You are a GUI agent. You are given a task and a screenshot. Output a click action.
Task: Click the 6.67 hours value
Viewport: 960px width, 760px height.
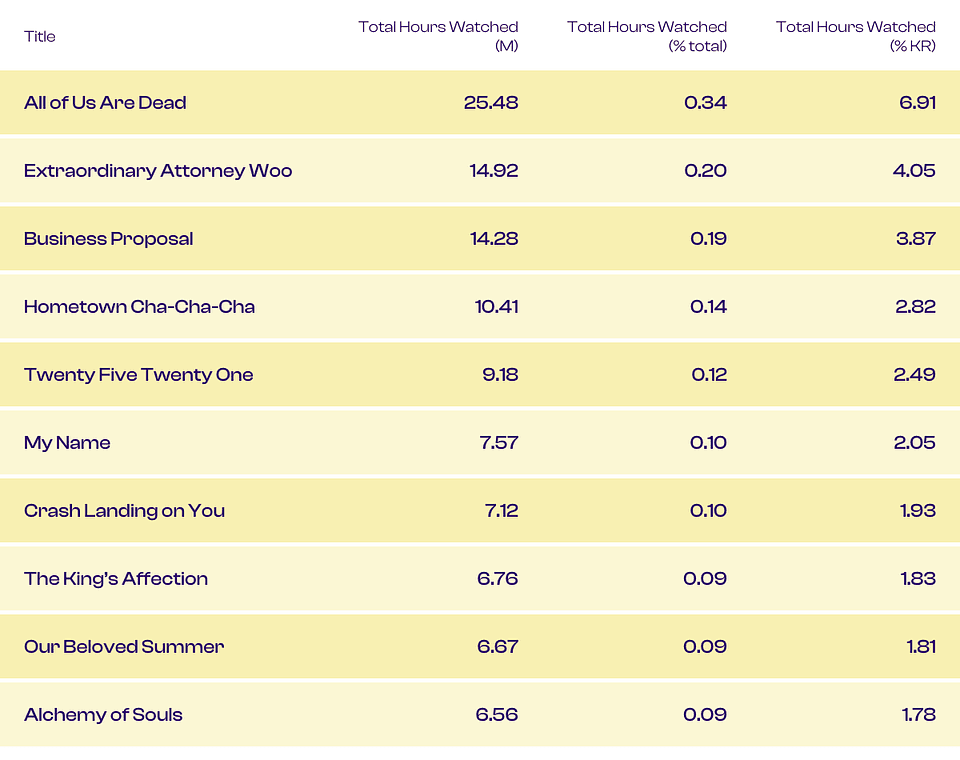498,646
